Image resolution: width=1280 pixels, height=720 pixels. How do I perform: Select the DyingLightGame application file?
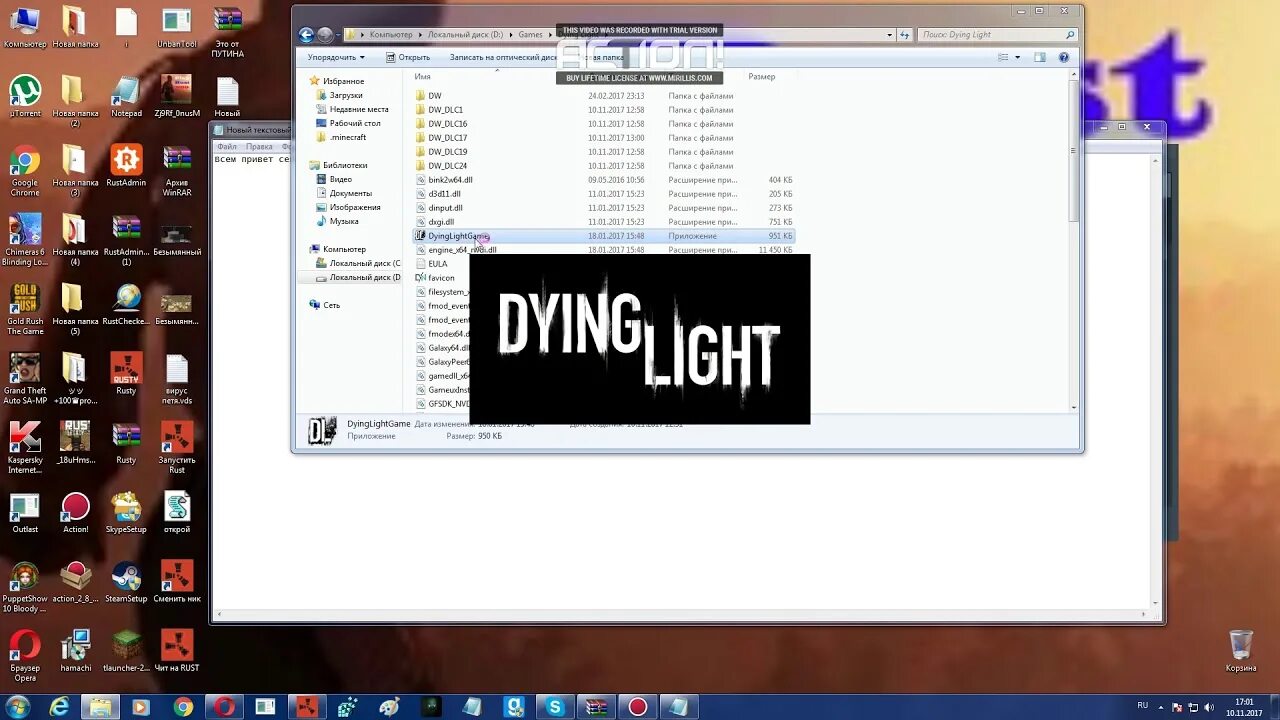click(x=605, y=236)
